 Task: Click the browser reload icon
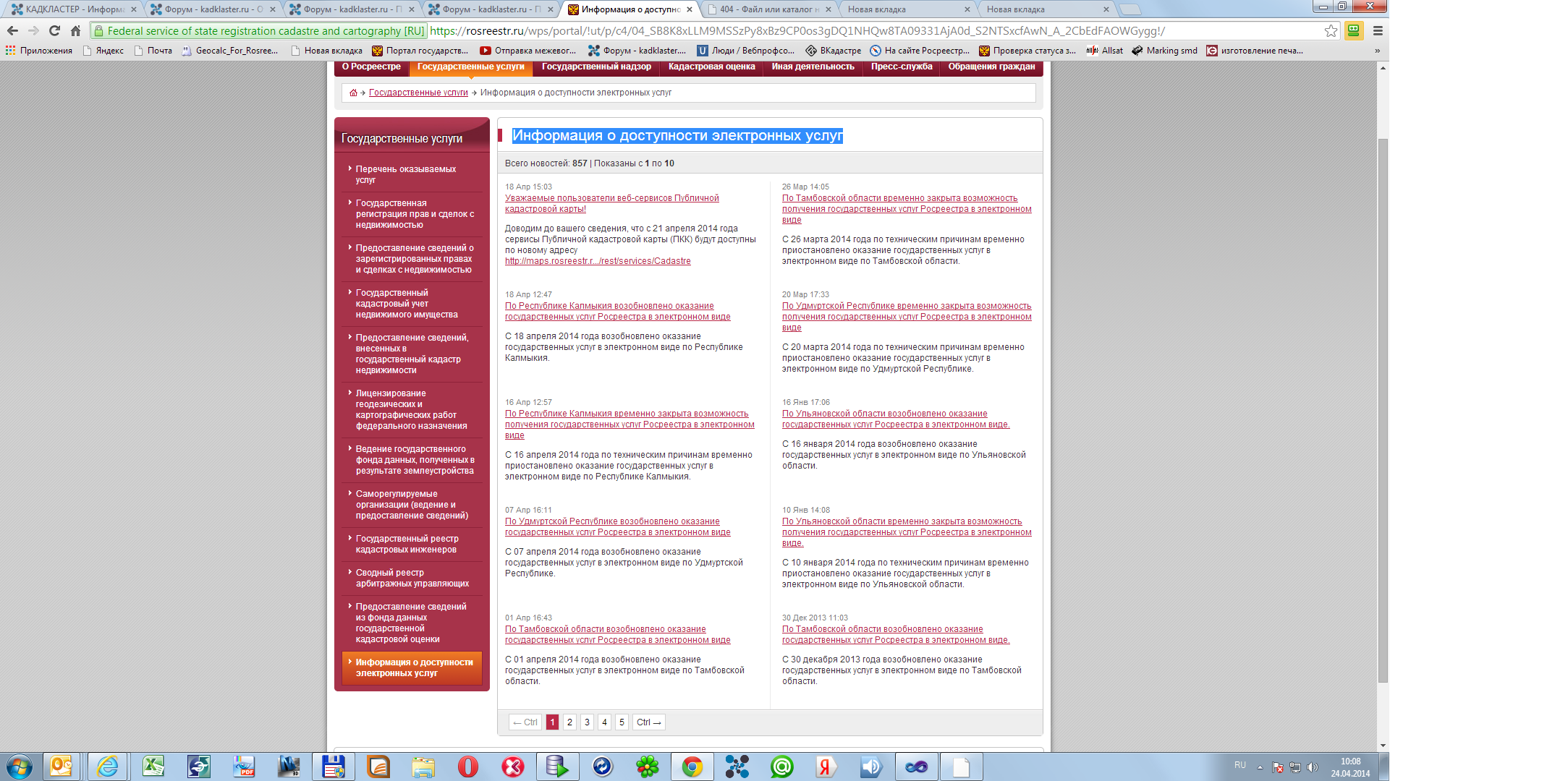54,30
